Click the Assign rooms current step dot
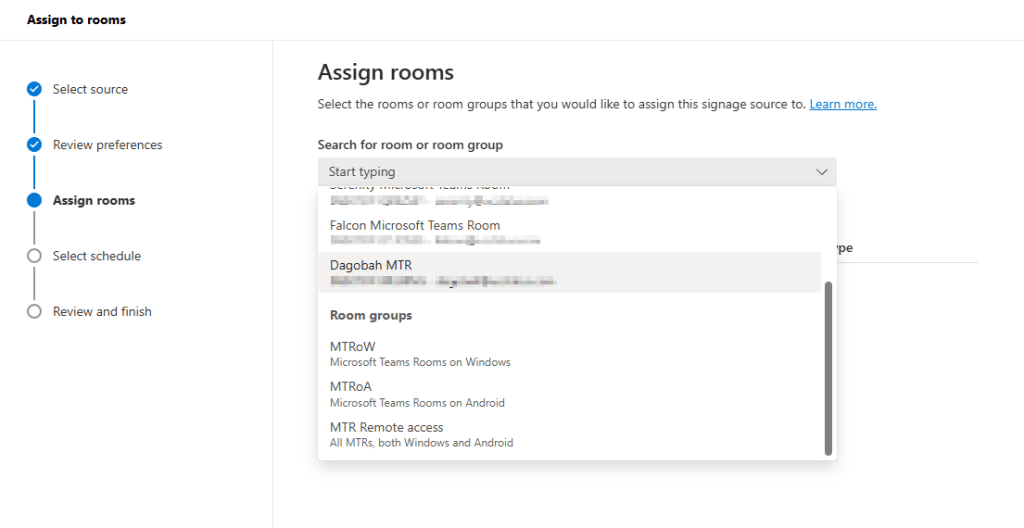This screenshot has height=528, width=1024. [34, 200]
